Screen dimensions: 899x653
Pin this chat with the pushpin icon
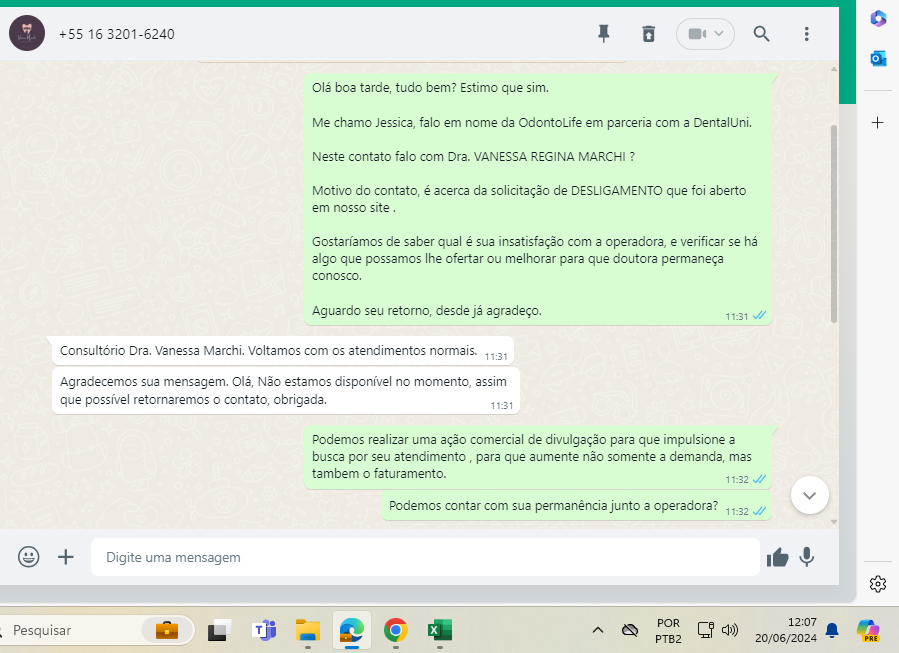click(603, 34)
